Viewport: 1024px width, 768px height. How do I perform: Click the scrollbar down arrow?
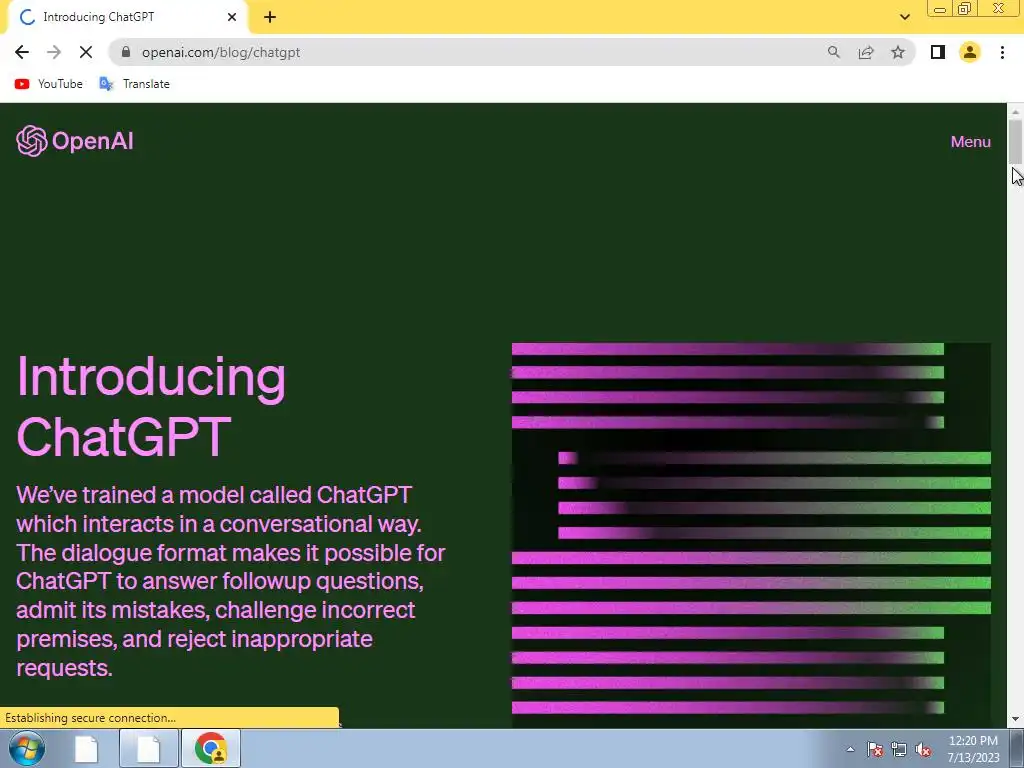click(x=1015, y=719)
